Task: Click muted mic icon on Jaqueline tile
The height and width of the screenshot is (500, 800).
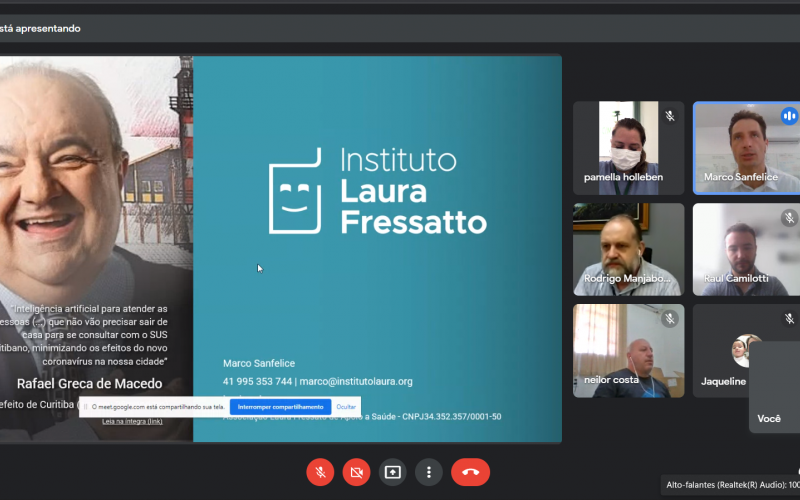Action: [789, 319]
